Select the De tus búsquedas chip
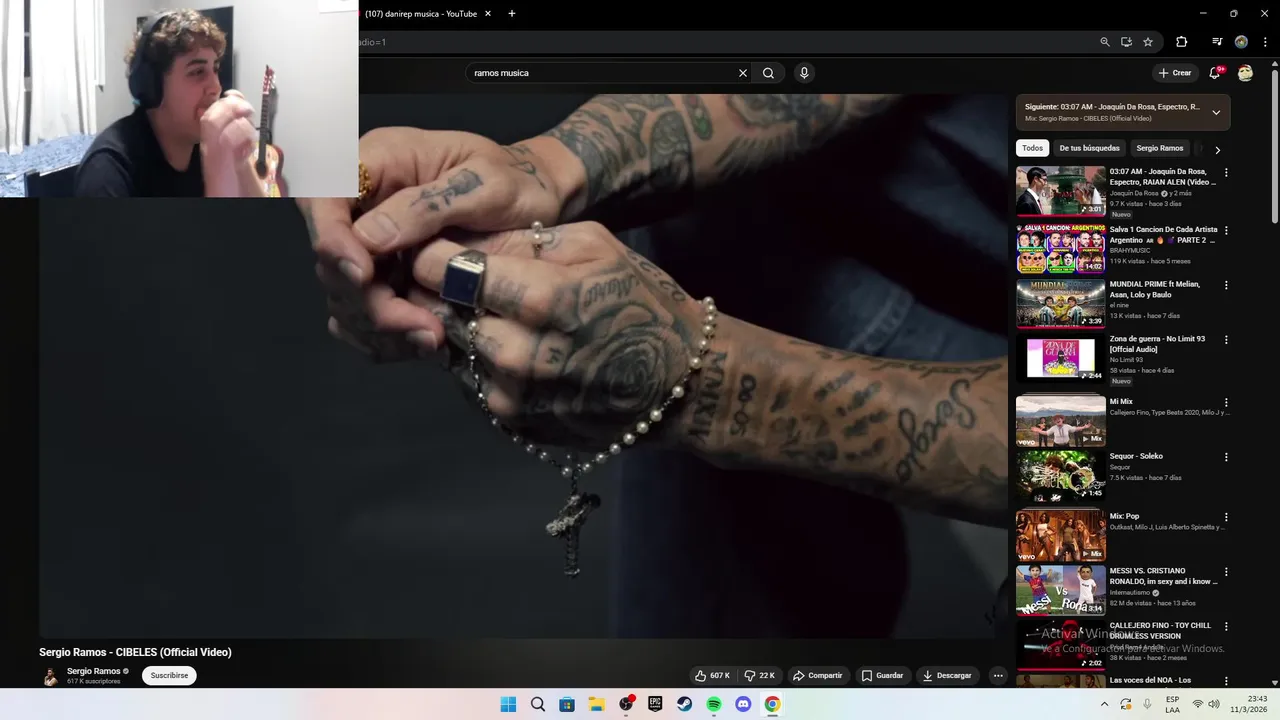This screenshot has height=720, width=1280. (1089, 148)
